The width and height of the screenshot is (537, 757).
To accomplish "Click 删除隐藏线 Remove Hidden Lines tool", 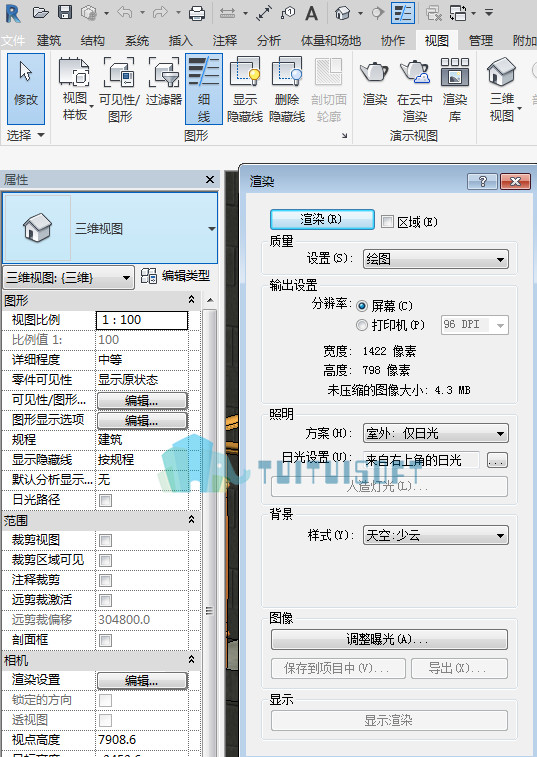I will 287,89.
